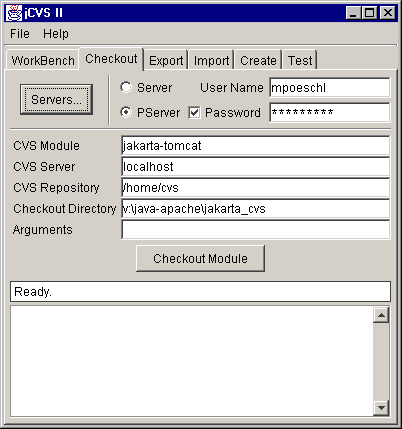The height and width of the screenshot is (429, 402).
Task: Select the Server radio button
Action: pos(126,87)
